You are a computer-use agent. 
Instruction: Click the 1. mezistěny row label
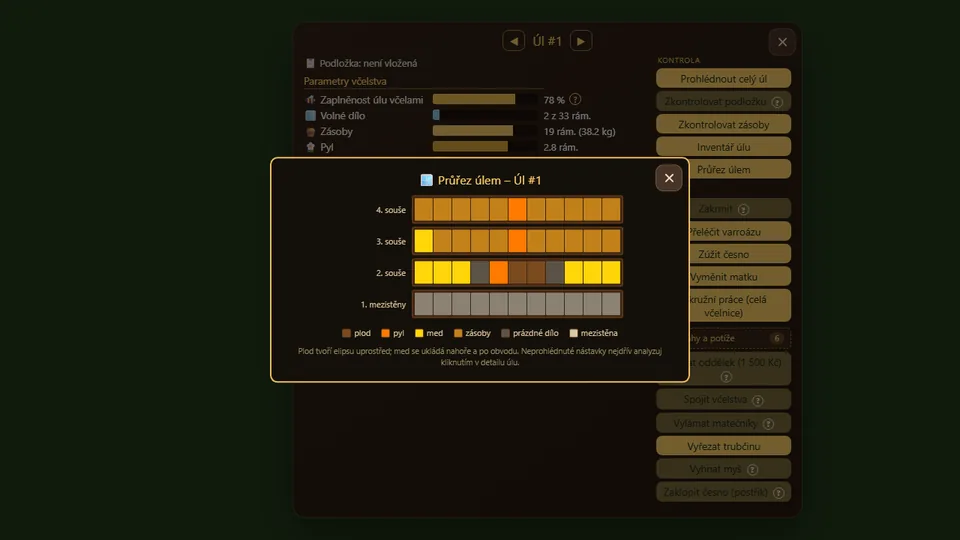(383, 304)
